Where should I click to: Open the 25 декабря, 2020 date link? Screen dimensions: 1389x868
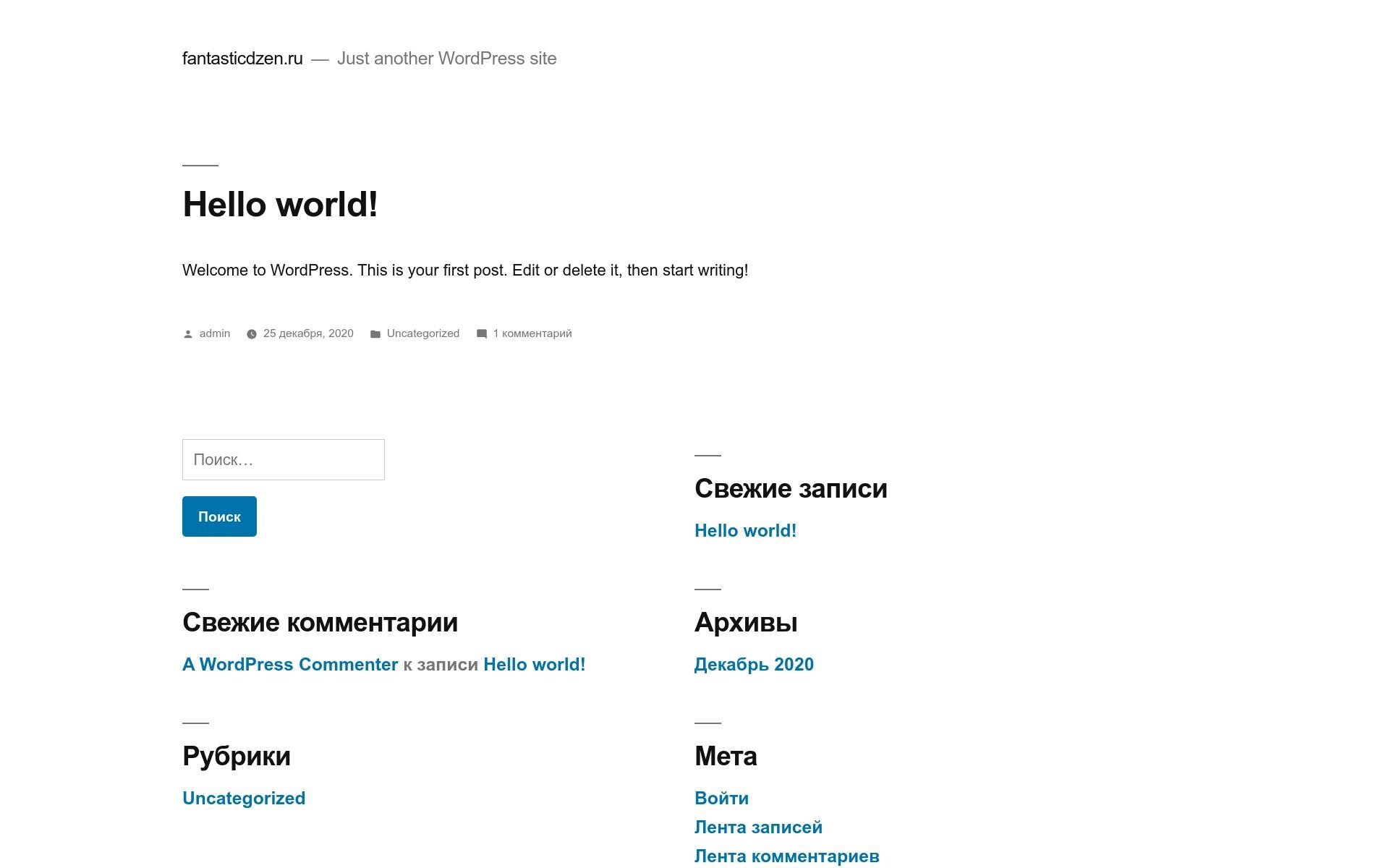tap(308, 333)
